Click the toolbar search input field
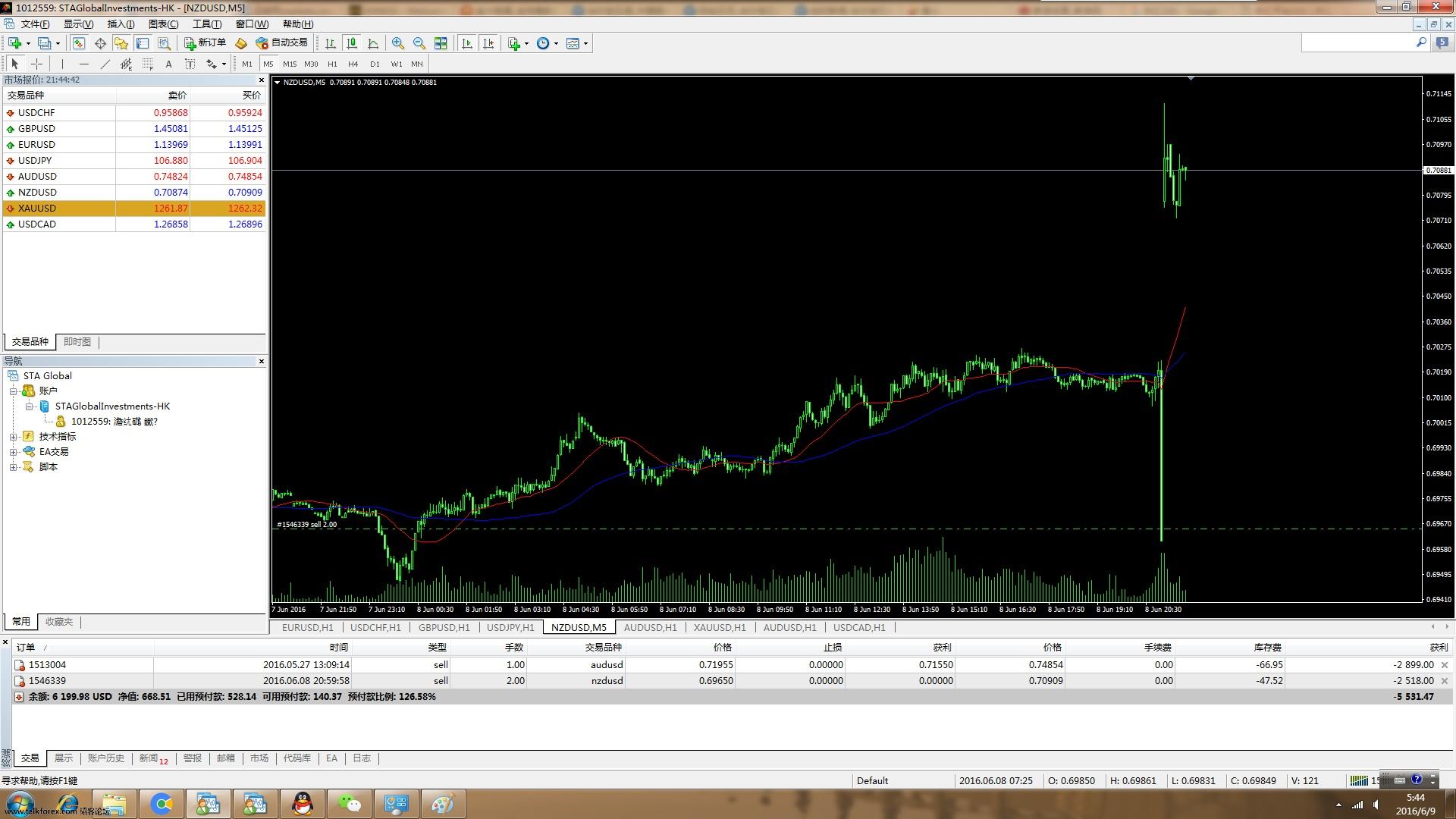This screenshot has width=1456, height=819. point(1357,43)
